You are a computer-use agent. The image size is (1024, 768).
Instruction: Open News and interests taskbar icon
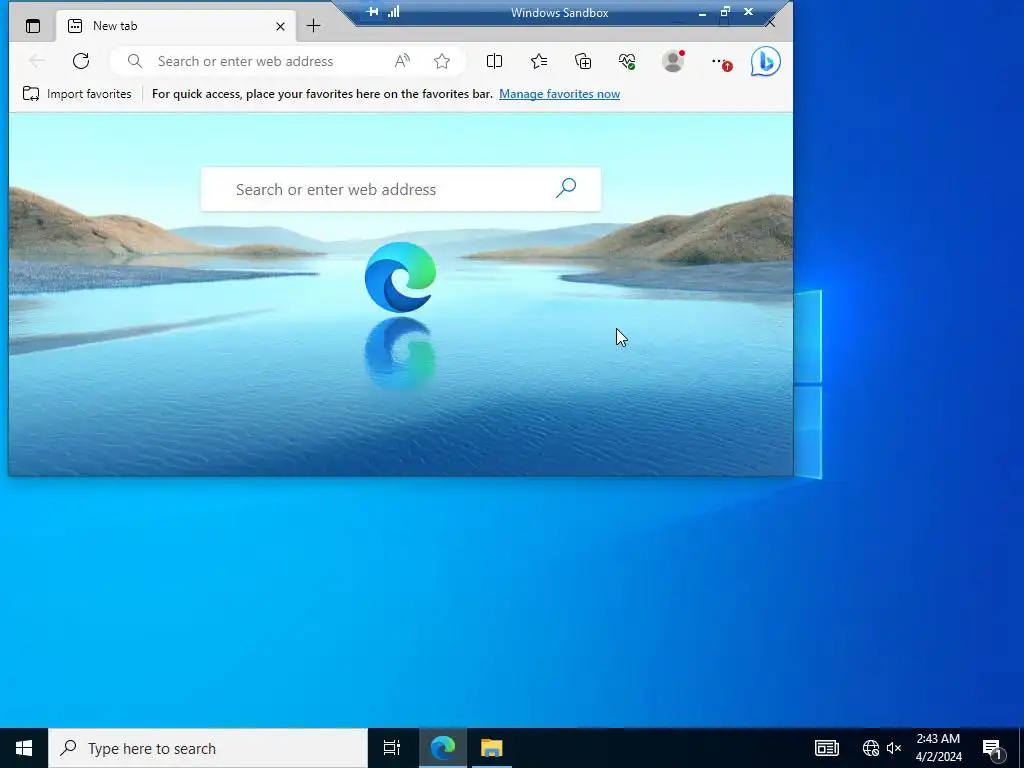coord(827,748)
